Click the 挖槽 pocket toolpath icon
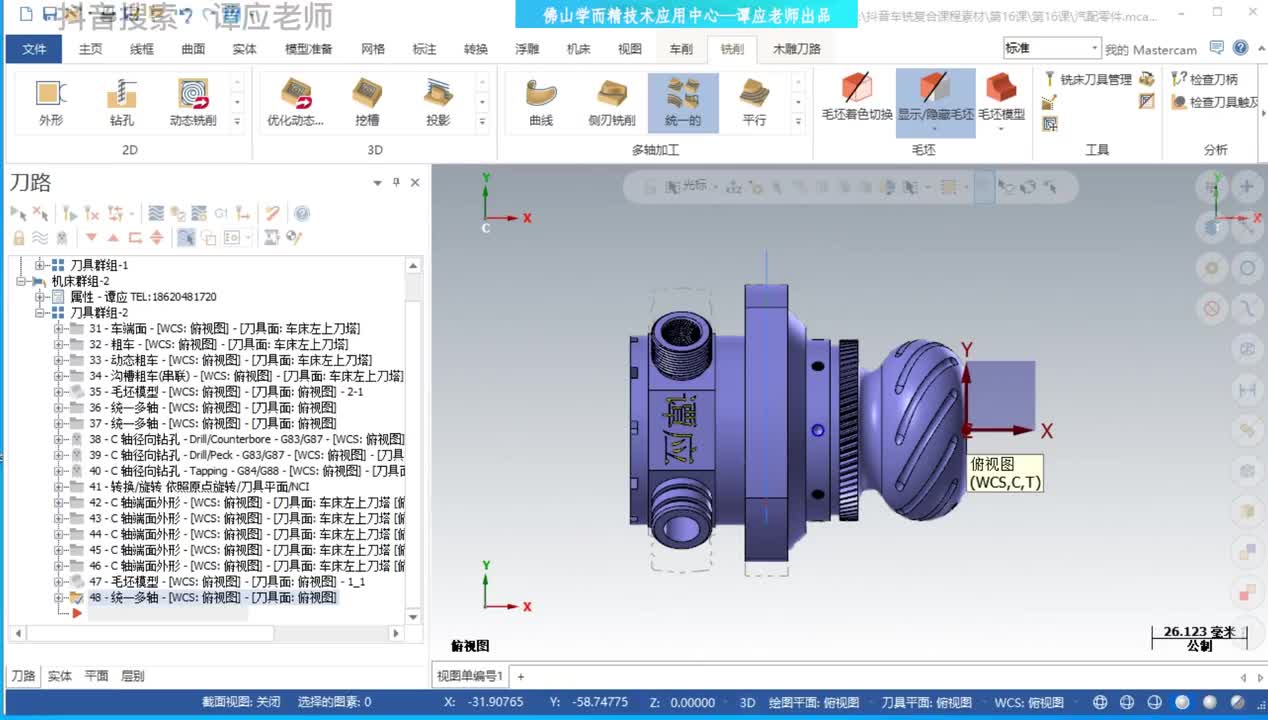1268x720 pixels. [367, 103]
